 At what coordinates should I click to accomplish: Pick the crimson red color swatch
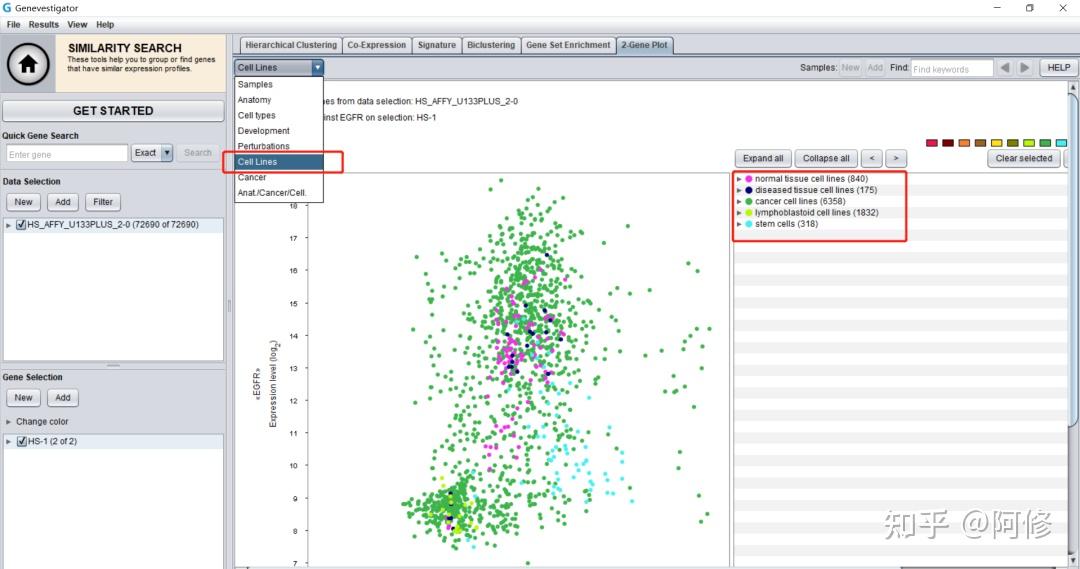(932, 143)
